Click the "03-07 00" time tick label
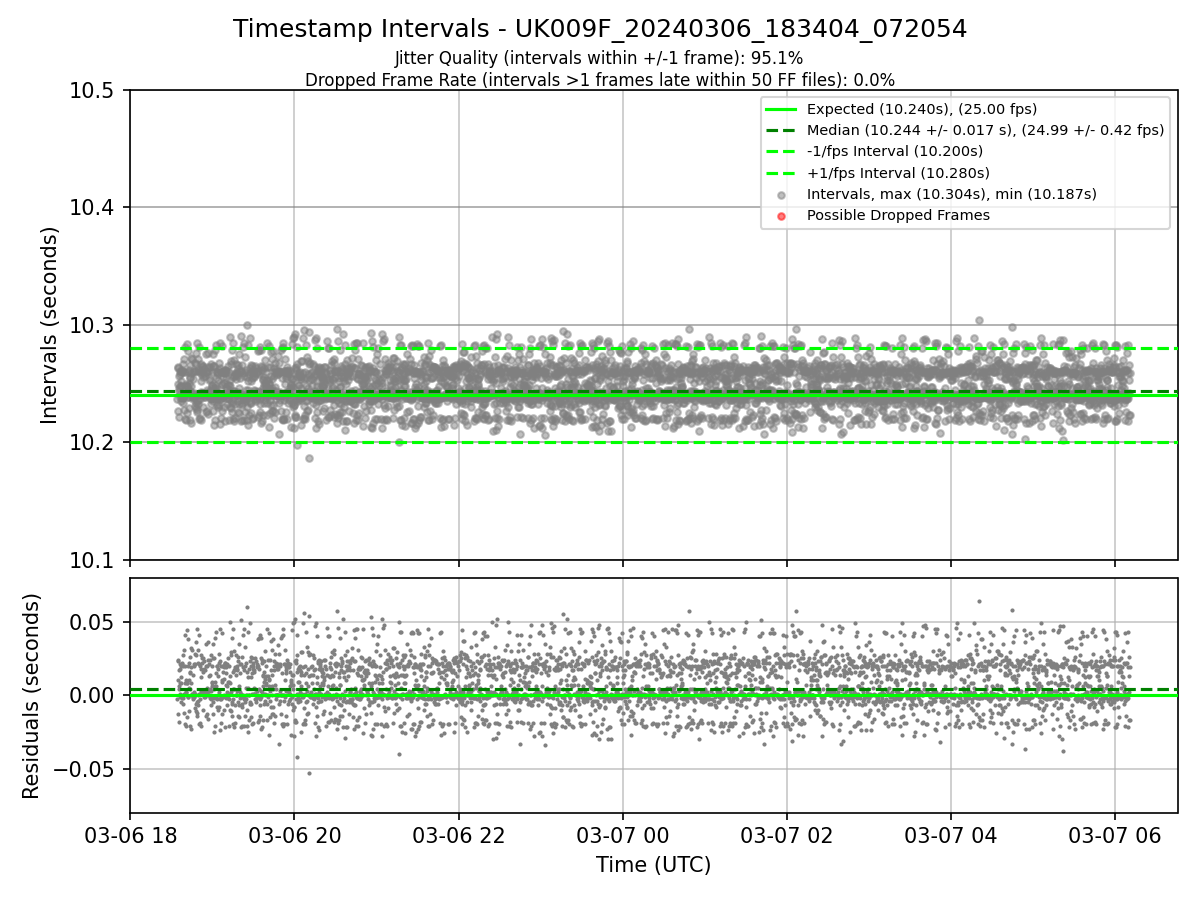The image size is (1200, 900). pyautogui.click(x=623, y=834)
